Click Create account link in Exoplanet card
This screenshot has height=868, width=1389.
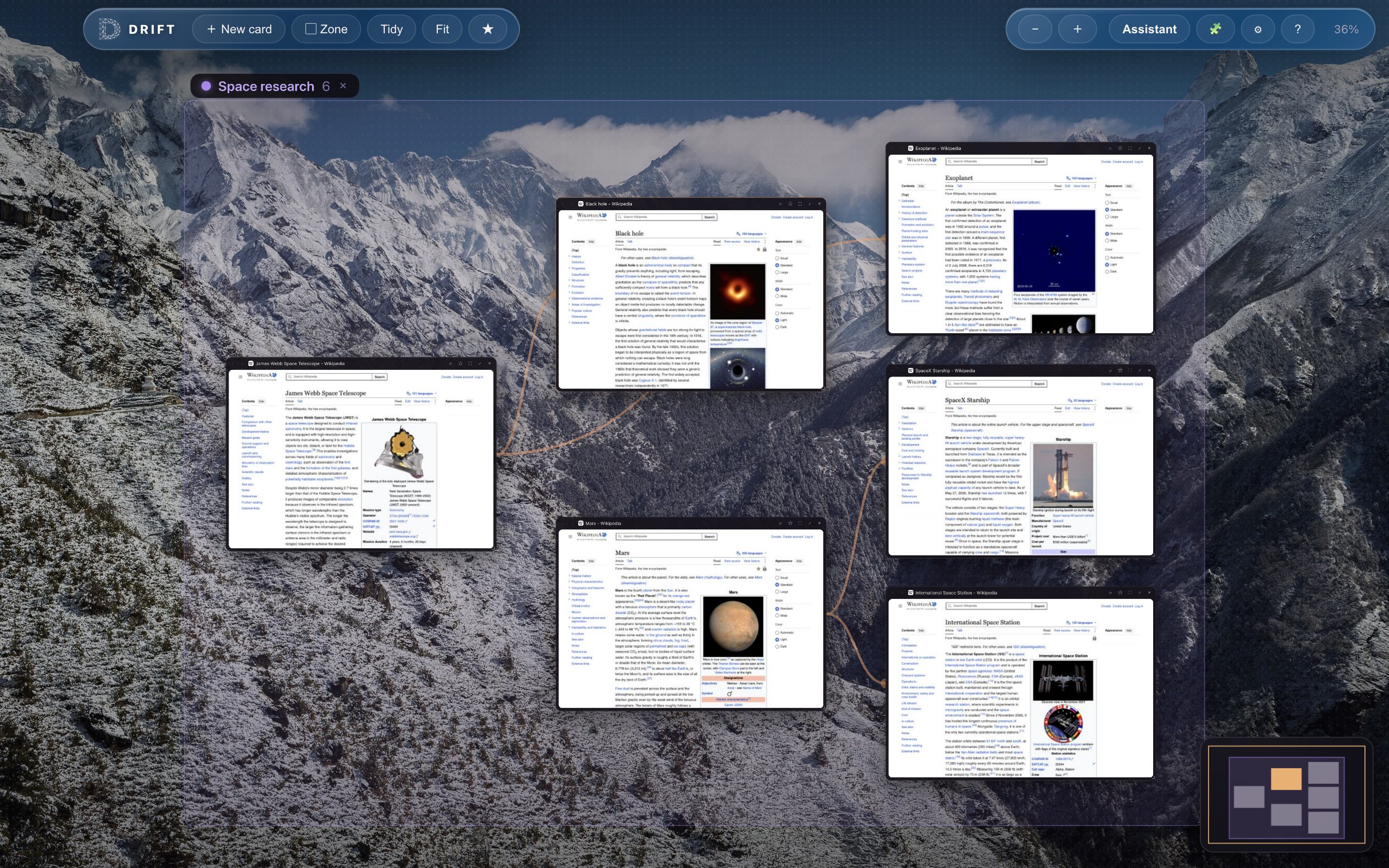coord(1123,162)
